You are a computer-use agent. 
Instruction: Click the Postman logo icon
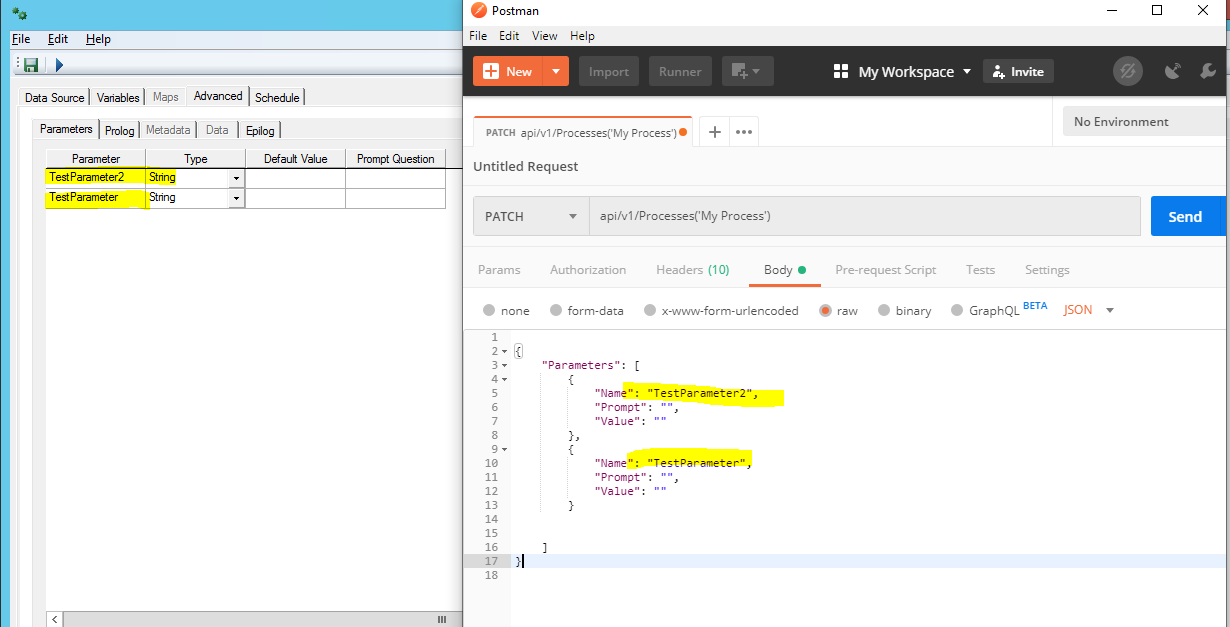[478, 10]
